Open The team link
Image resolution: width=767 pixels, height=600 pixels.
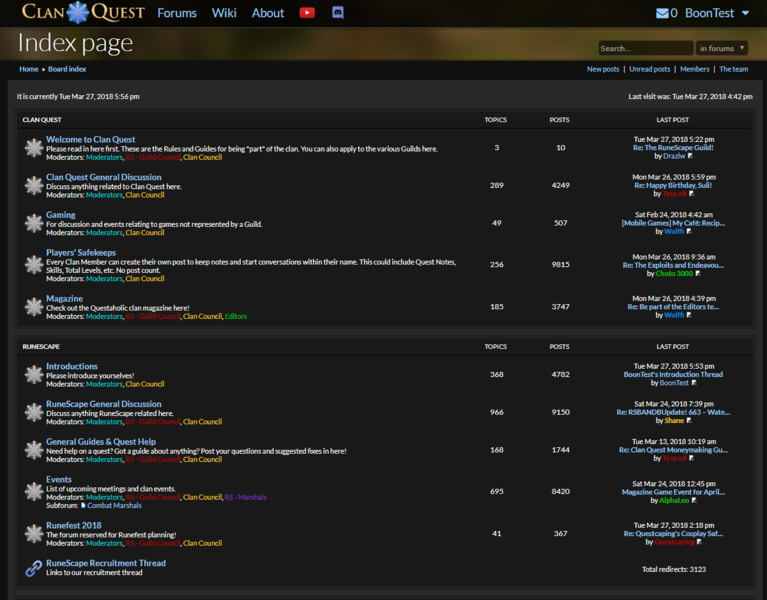point(733,69)
